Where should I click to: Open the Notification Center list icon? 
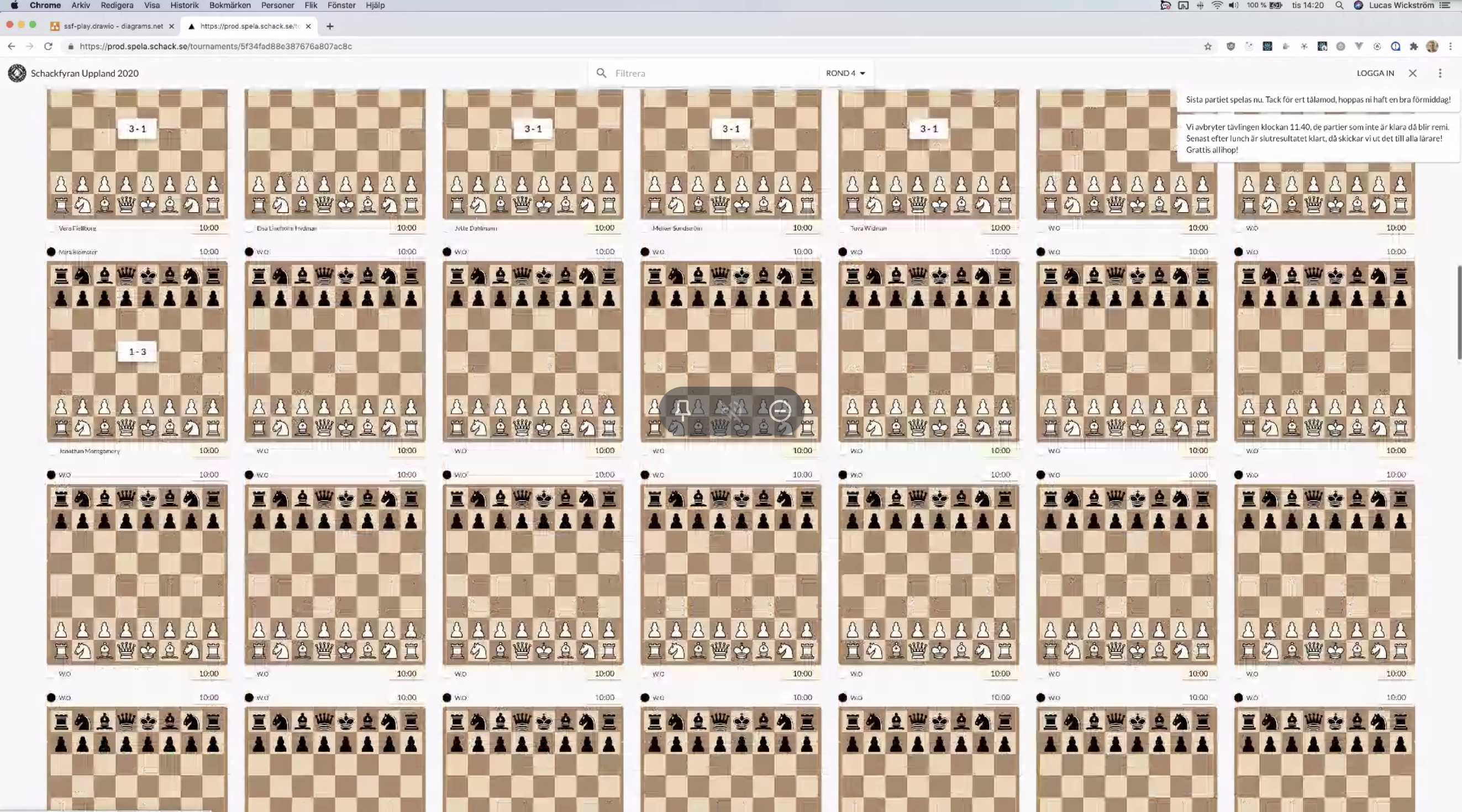click(x=1445, y=5)
